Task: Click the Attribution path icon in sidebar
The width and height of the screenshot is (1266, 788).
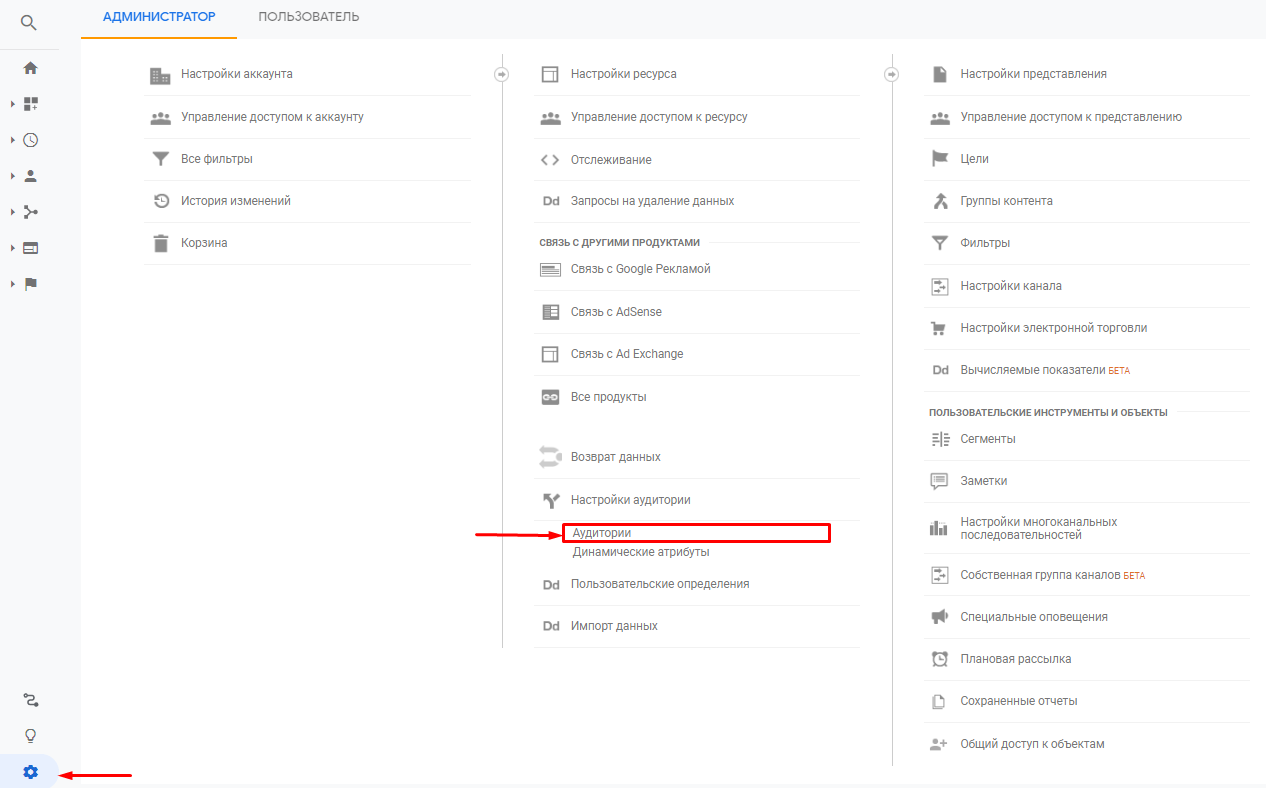Action: click(30, 700)
